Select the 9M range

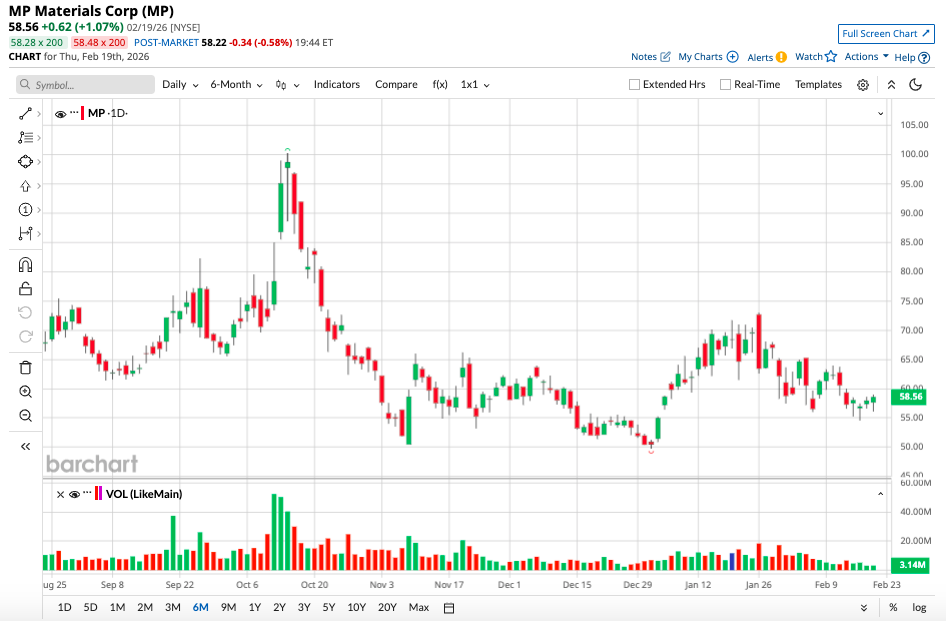[228, 607]
